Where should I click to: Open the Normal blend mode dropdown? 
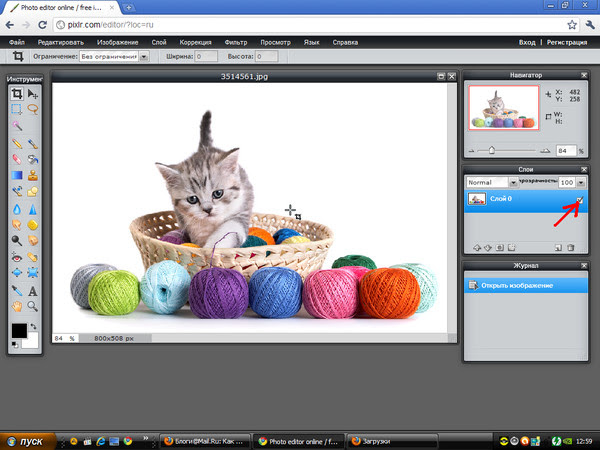[513, 183]
